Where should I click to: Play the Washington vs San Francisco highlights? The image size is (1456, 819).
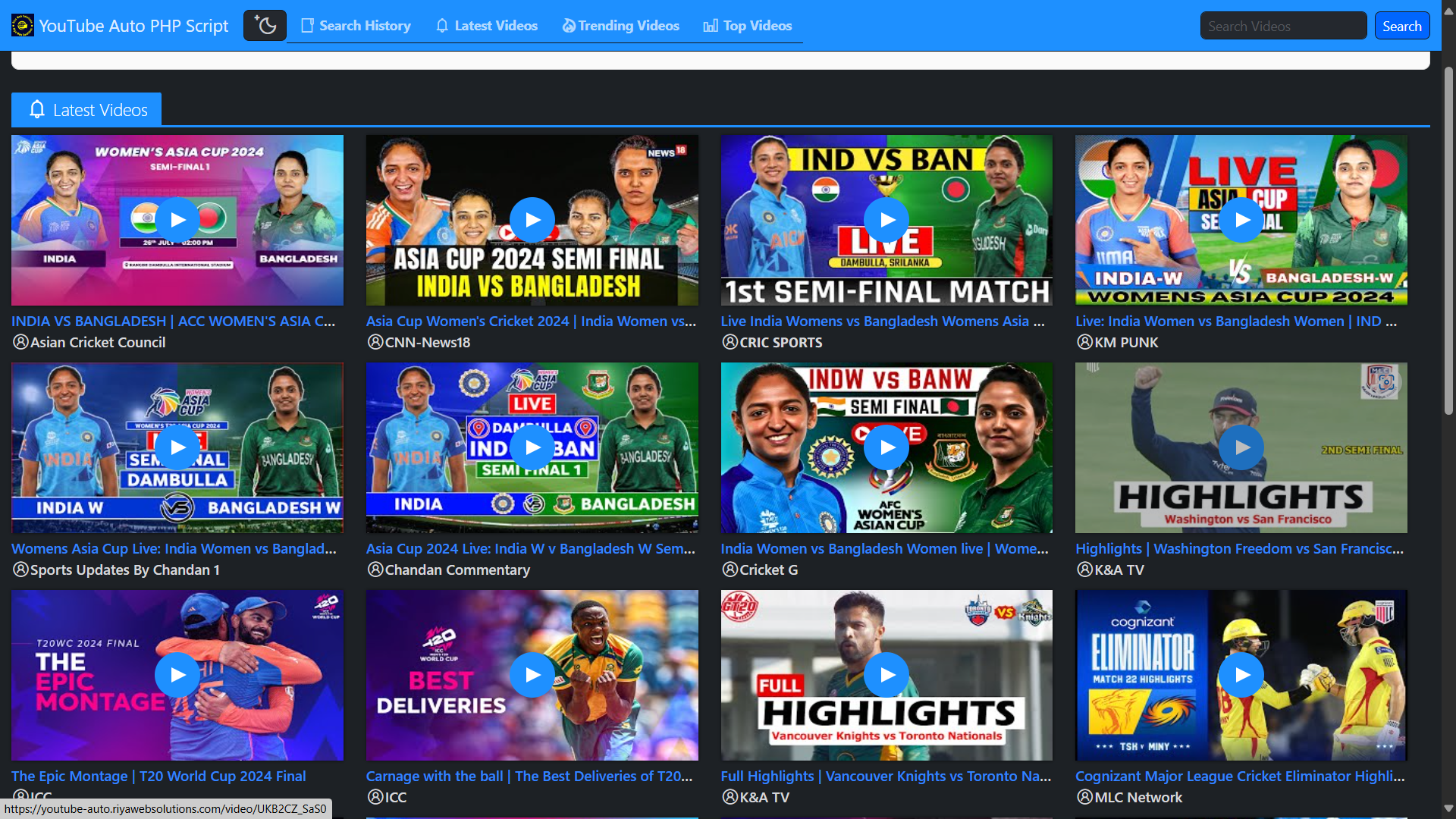click(1241, 447)
